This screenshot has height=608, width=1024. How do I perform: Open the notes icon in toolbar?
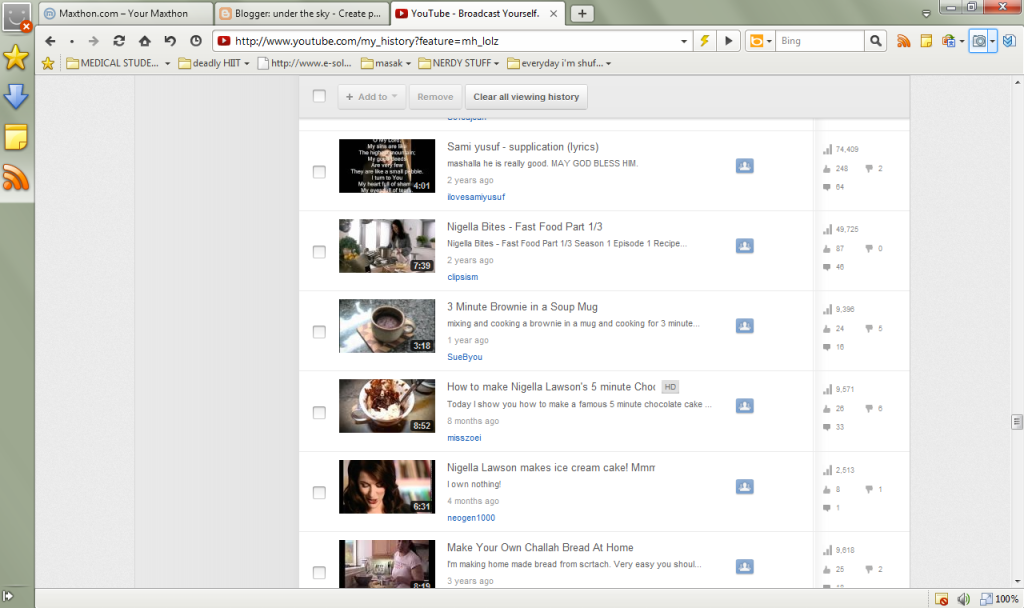click(x=926, y=41)
